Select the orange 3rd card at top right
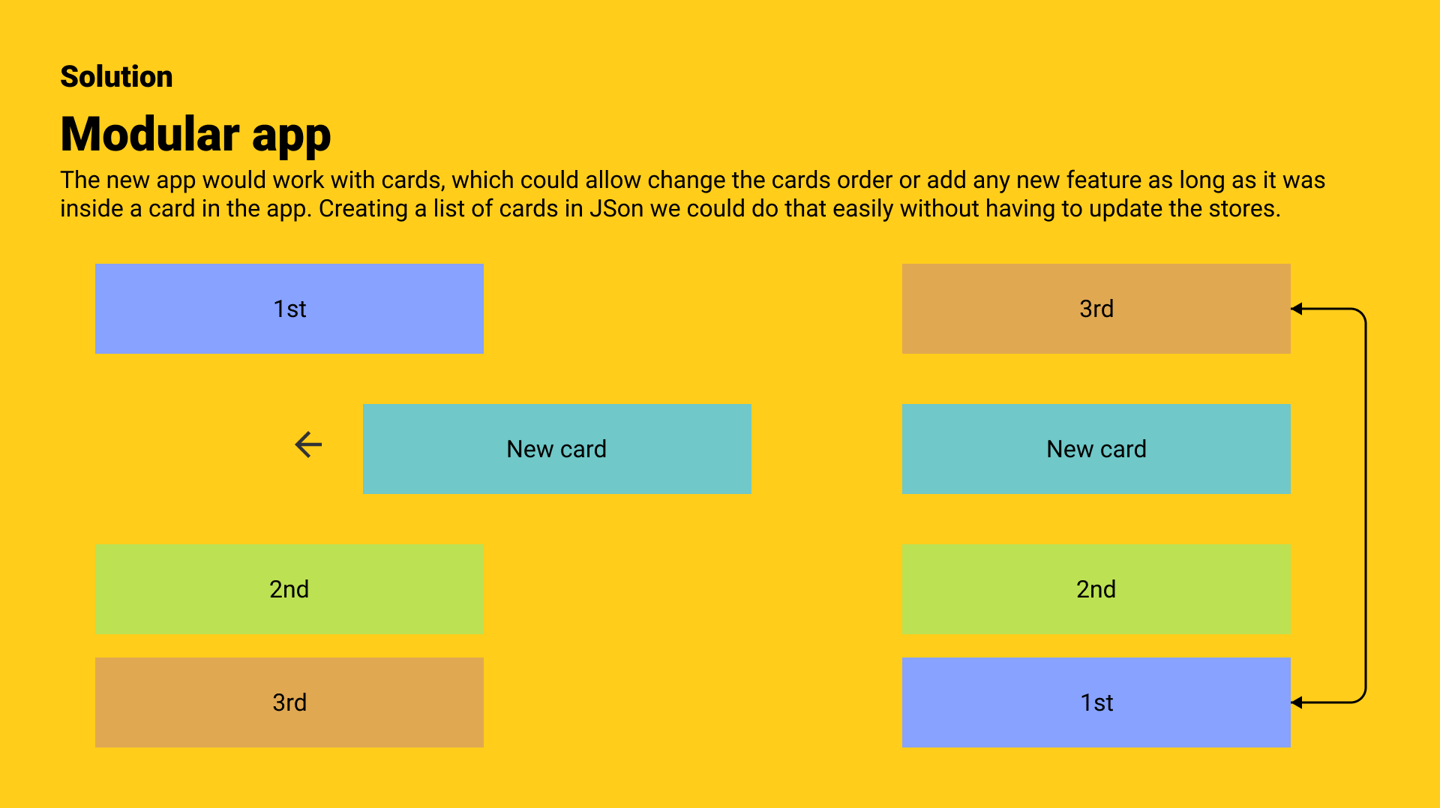 1096,309
